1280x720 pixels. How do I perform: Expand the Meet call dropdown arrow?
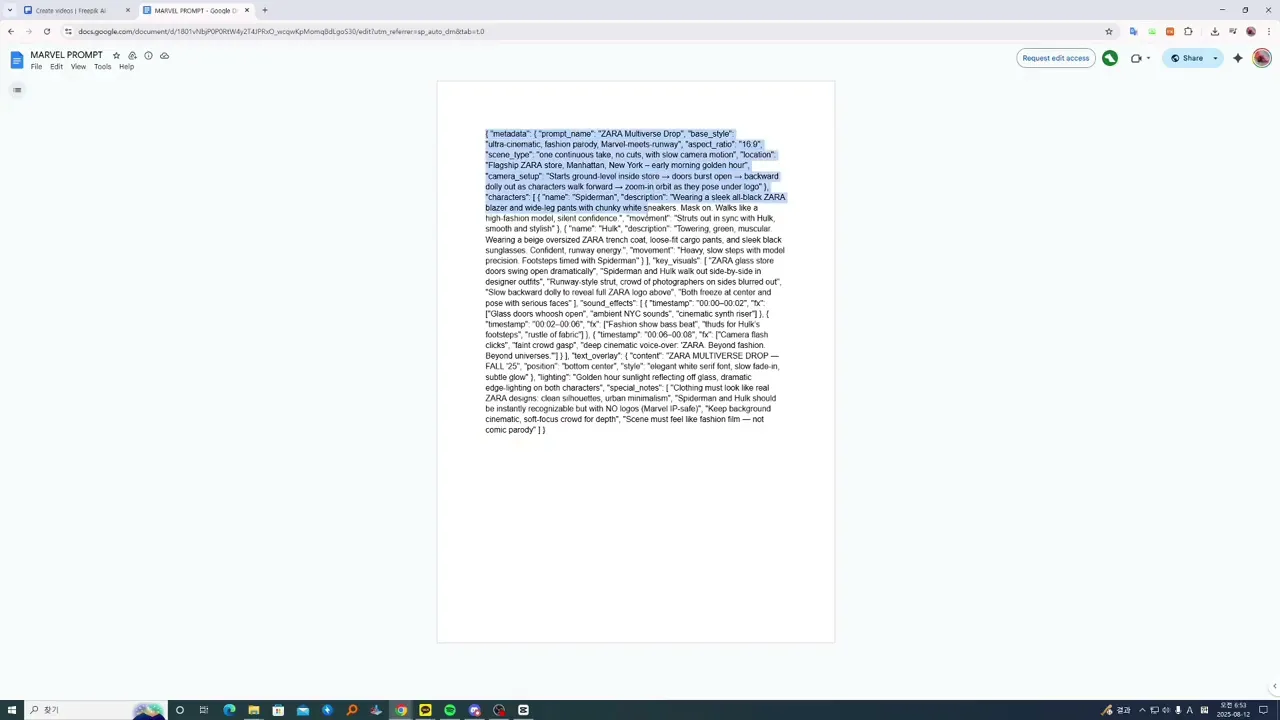click(x=1148, y=58)
